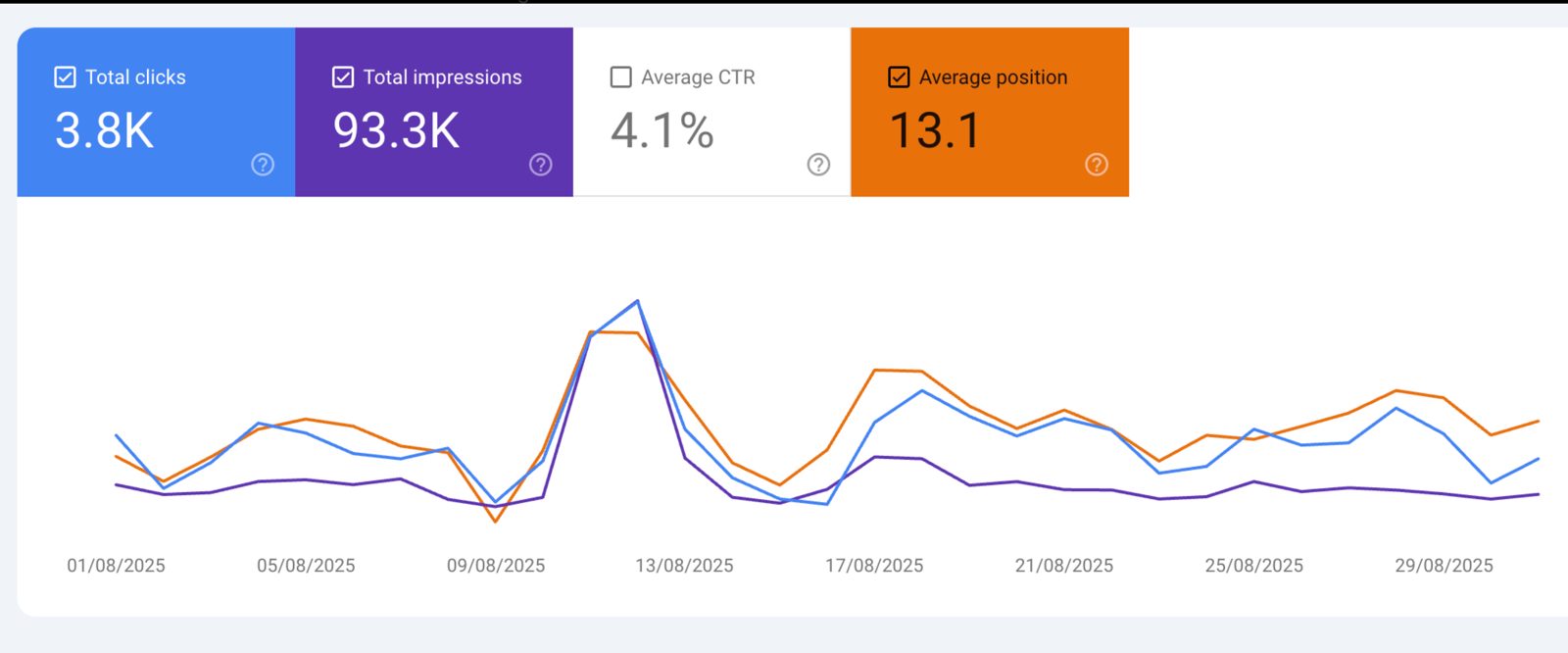Open help icon on Average position card
Viewport: 1568px width, 653px height.
pyautogui.click(x=1097, y=165)
